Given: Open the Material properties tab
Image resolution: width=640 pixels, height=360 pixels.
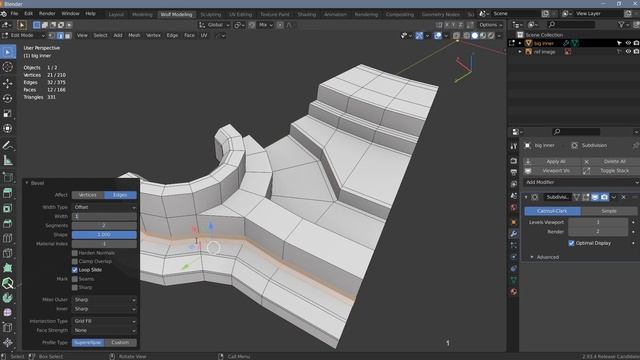Looking at the screenshot, I should pos(513,291).
